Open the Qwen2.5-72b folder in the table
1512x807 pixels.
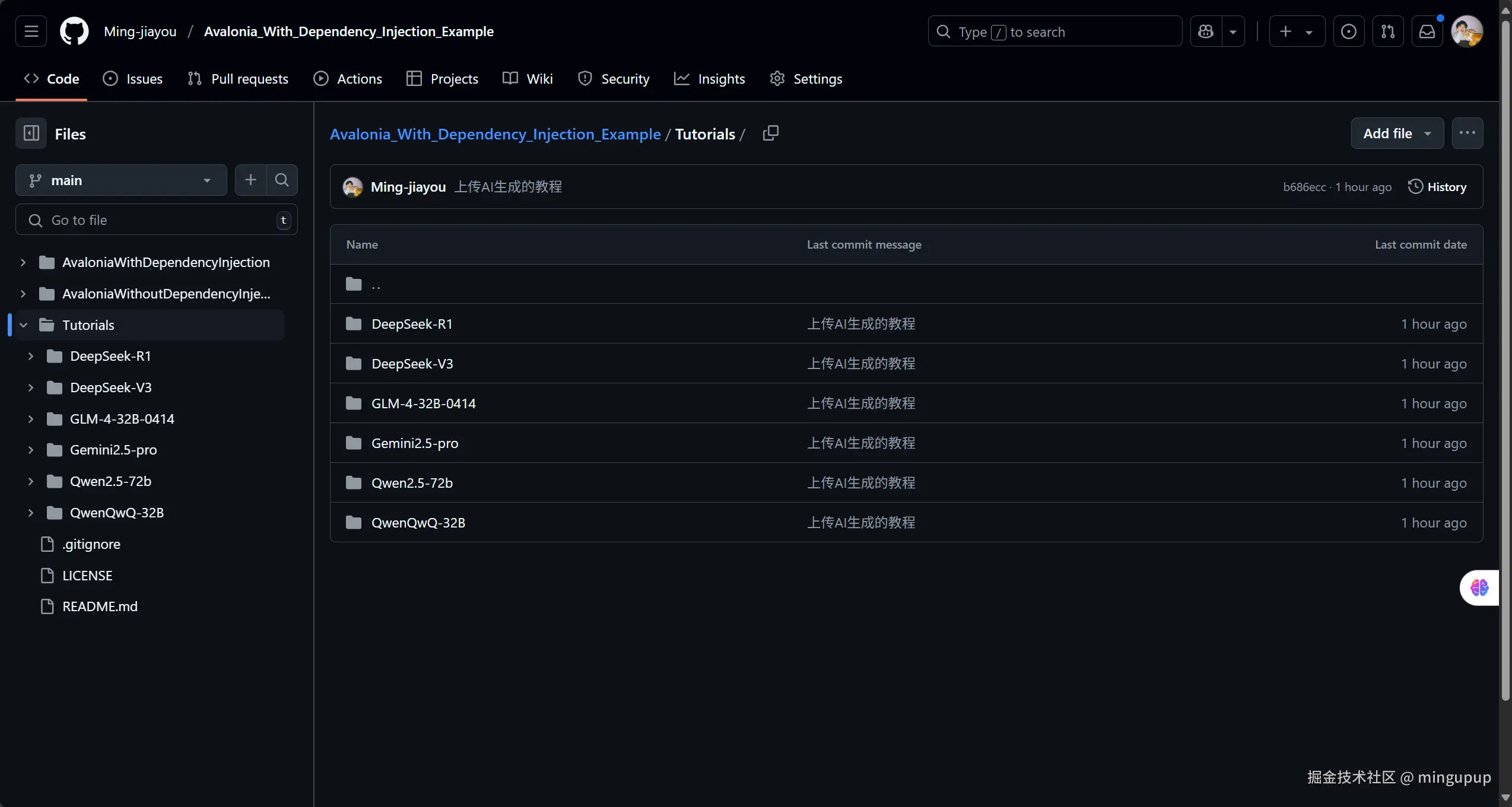412,482
